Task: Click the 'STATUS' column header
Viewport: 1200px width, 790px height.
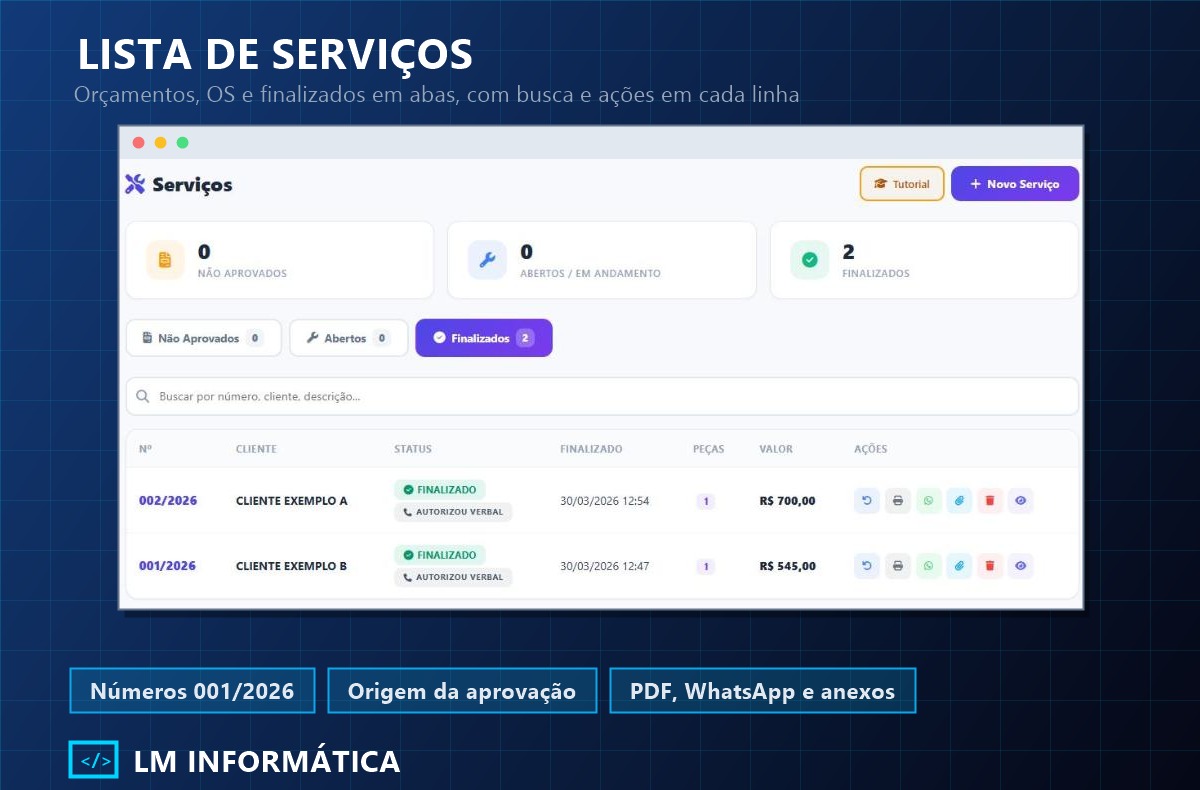Action: click(x=413, y=449)
